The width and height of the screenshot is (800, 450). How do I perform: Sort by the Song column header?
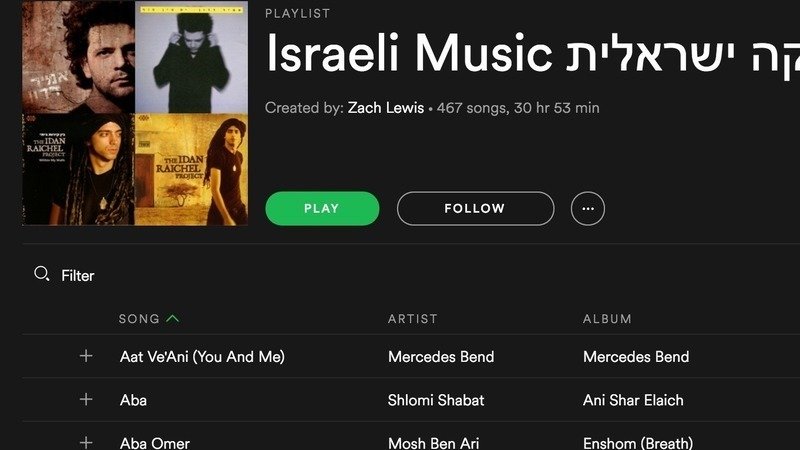click(139, 319)
